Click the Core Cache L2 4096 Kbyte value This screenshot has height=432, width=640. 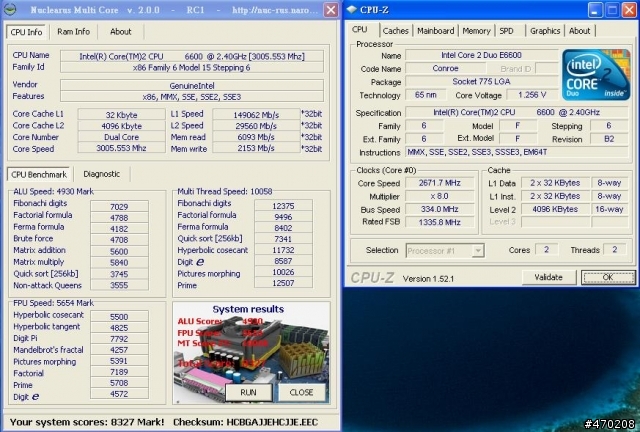121,126
